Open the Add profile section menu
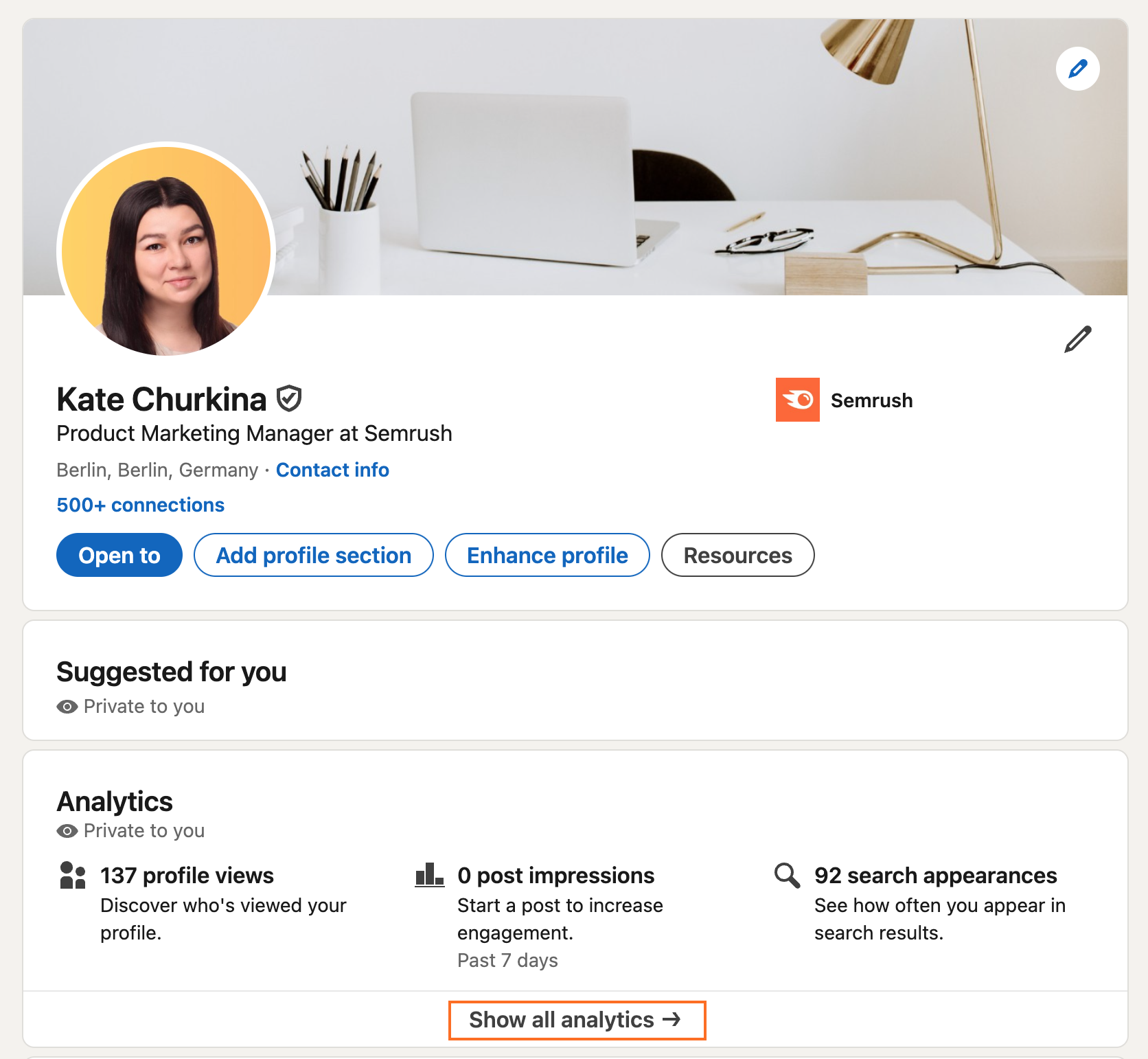The image size is (1148, 1059). (x=314, y=555)
